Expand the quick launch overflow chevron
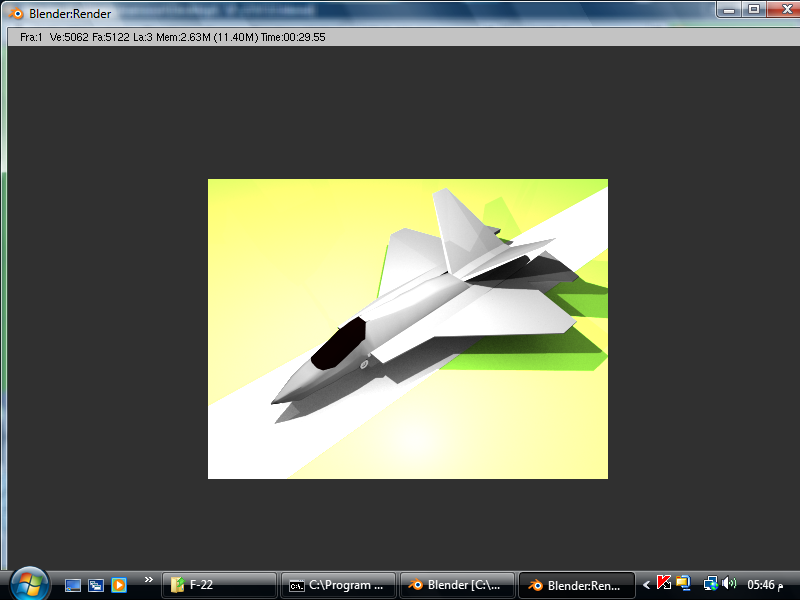 [148, 579]
